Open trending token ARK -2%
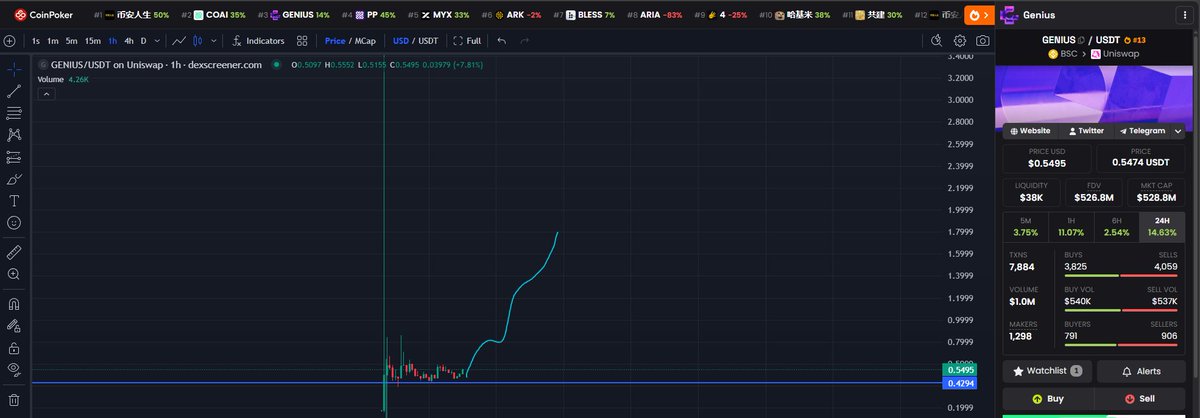Viewport: 1200px width, 418px height. coord(511,15)
